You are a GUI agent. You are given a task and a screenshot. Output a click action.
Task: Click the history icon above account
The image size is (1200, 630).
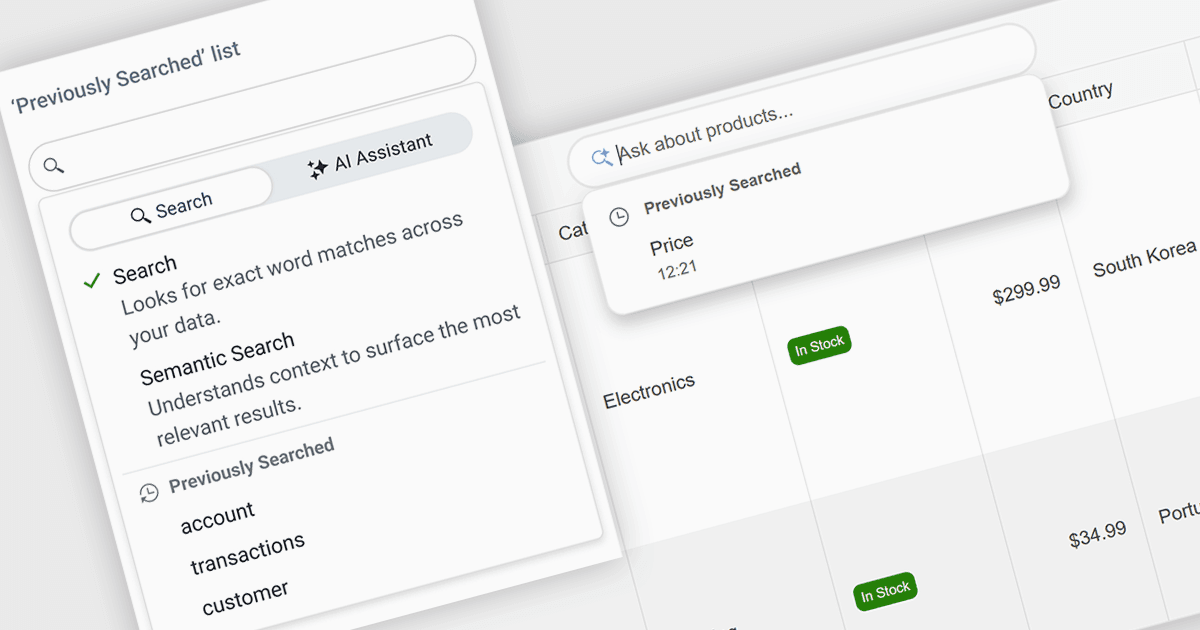click(x=149, y=491)
